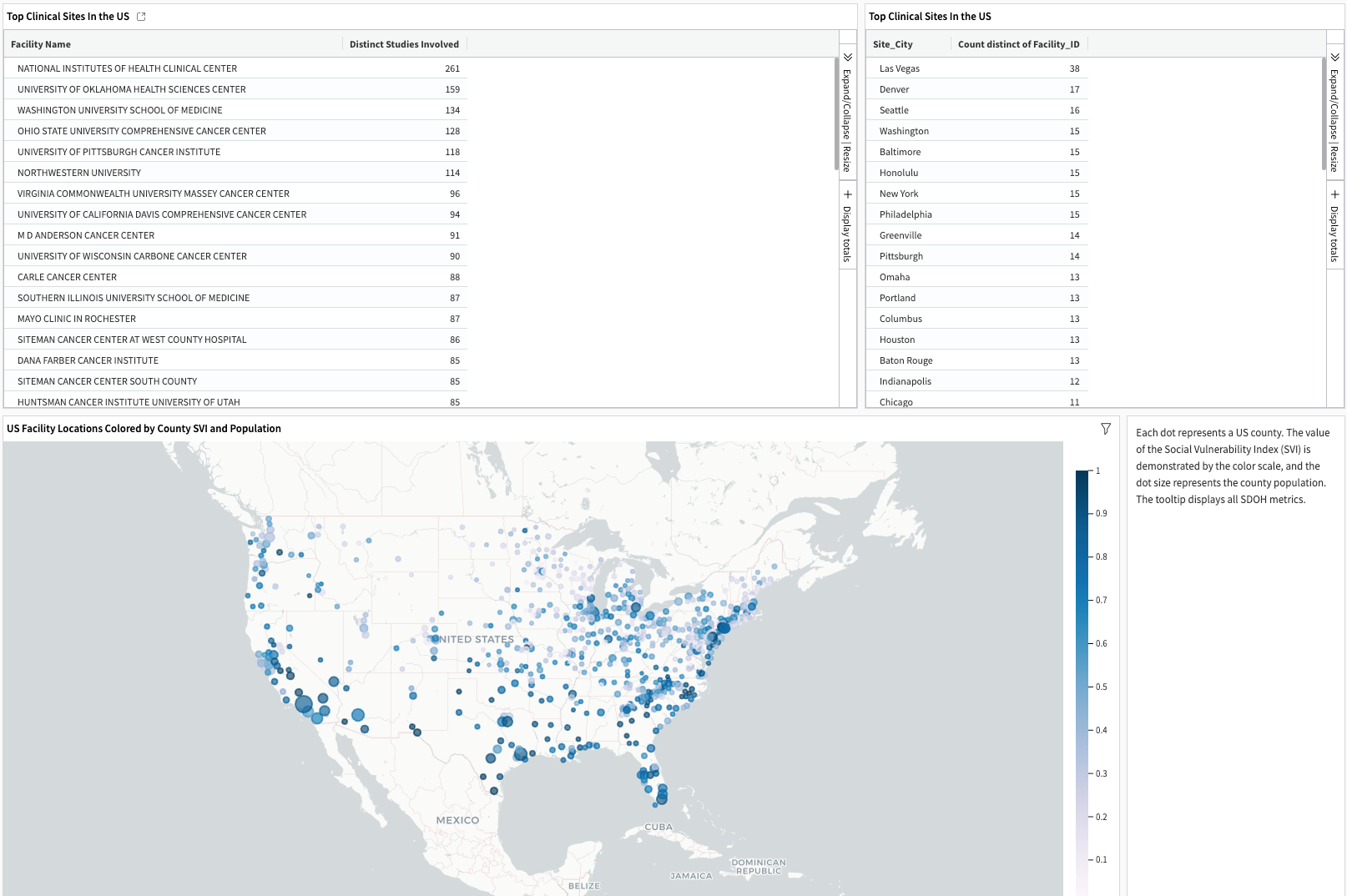Select Siteman Cancer Center South County row
Screen dimensions: 1347x896
235,381
